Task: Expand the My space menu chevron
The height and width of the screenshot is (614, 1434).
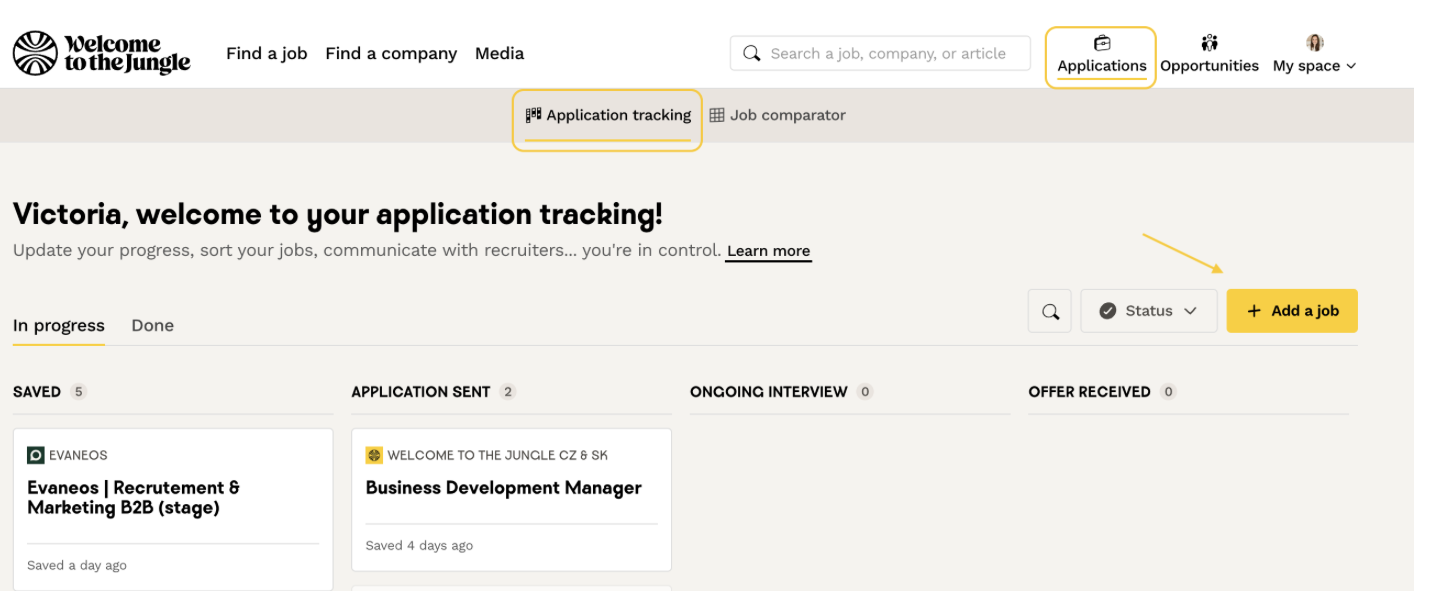Action: 1352,66
